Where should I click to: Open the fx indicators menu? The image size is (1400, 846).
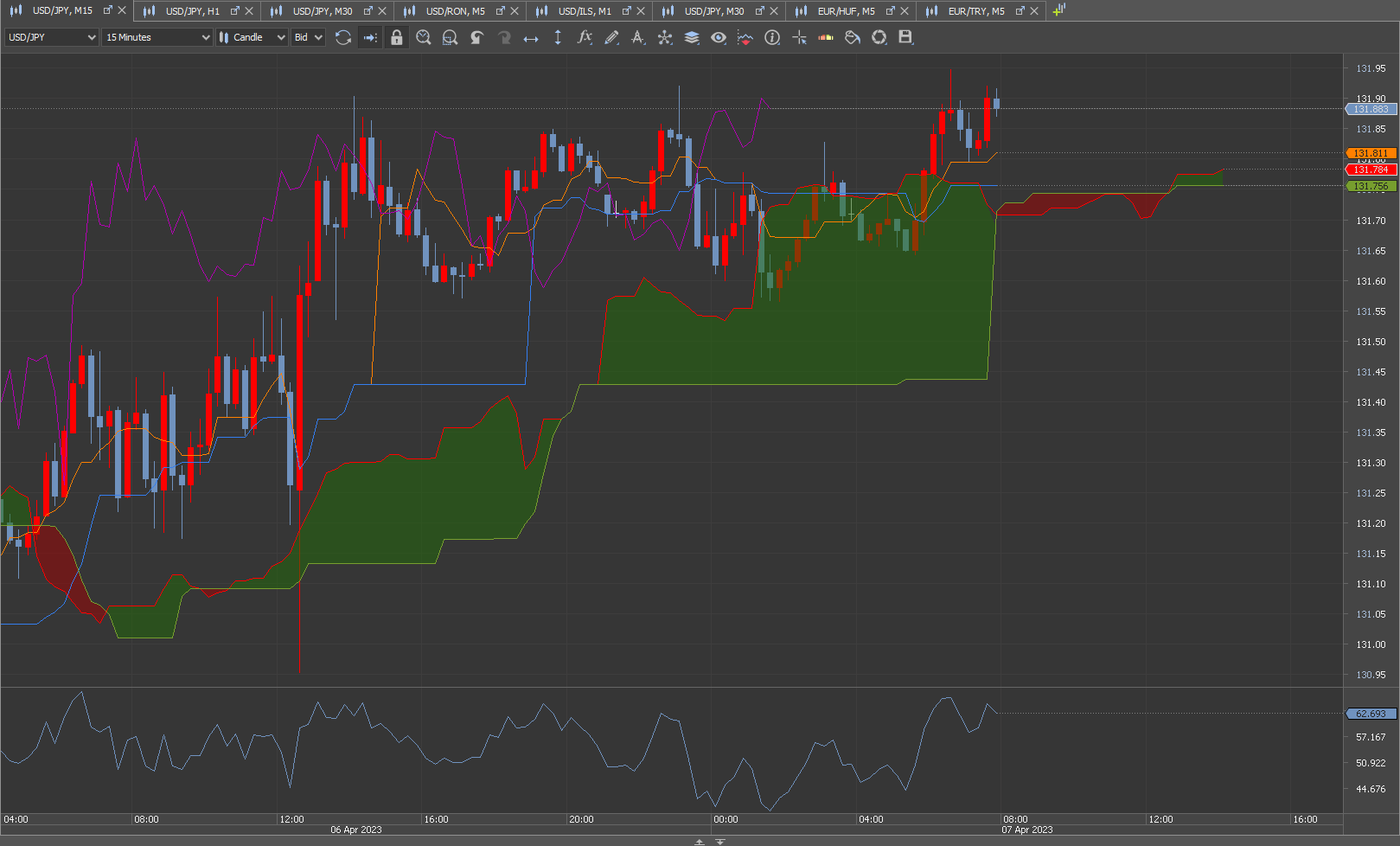pos(585,37)
